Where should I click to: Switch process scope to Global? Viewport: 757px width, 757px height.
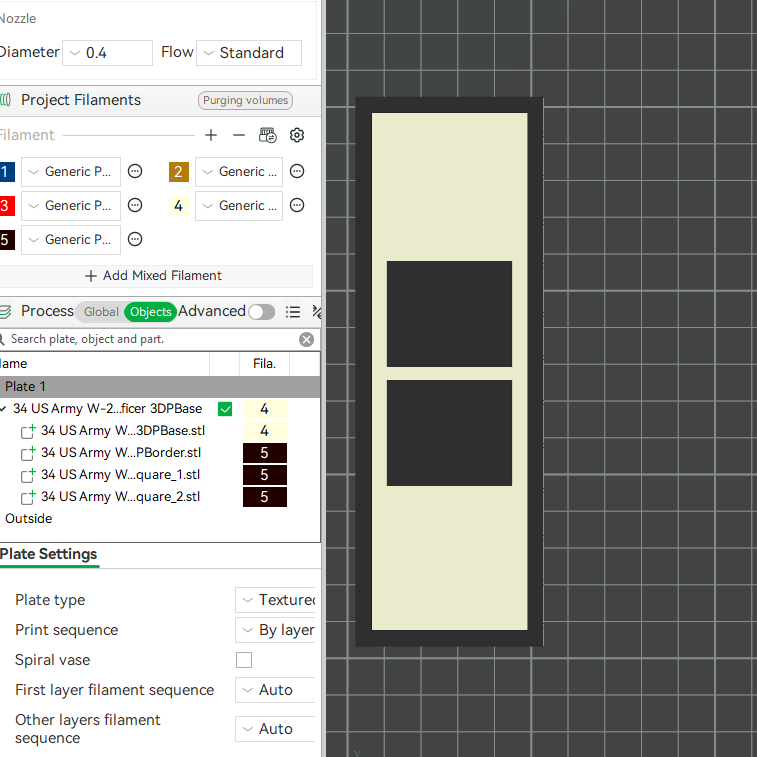coord(101,312)
